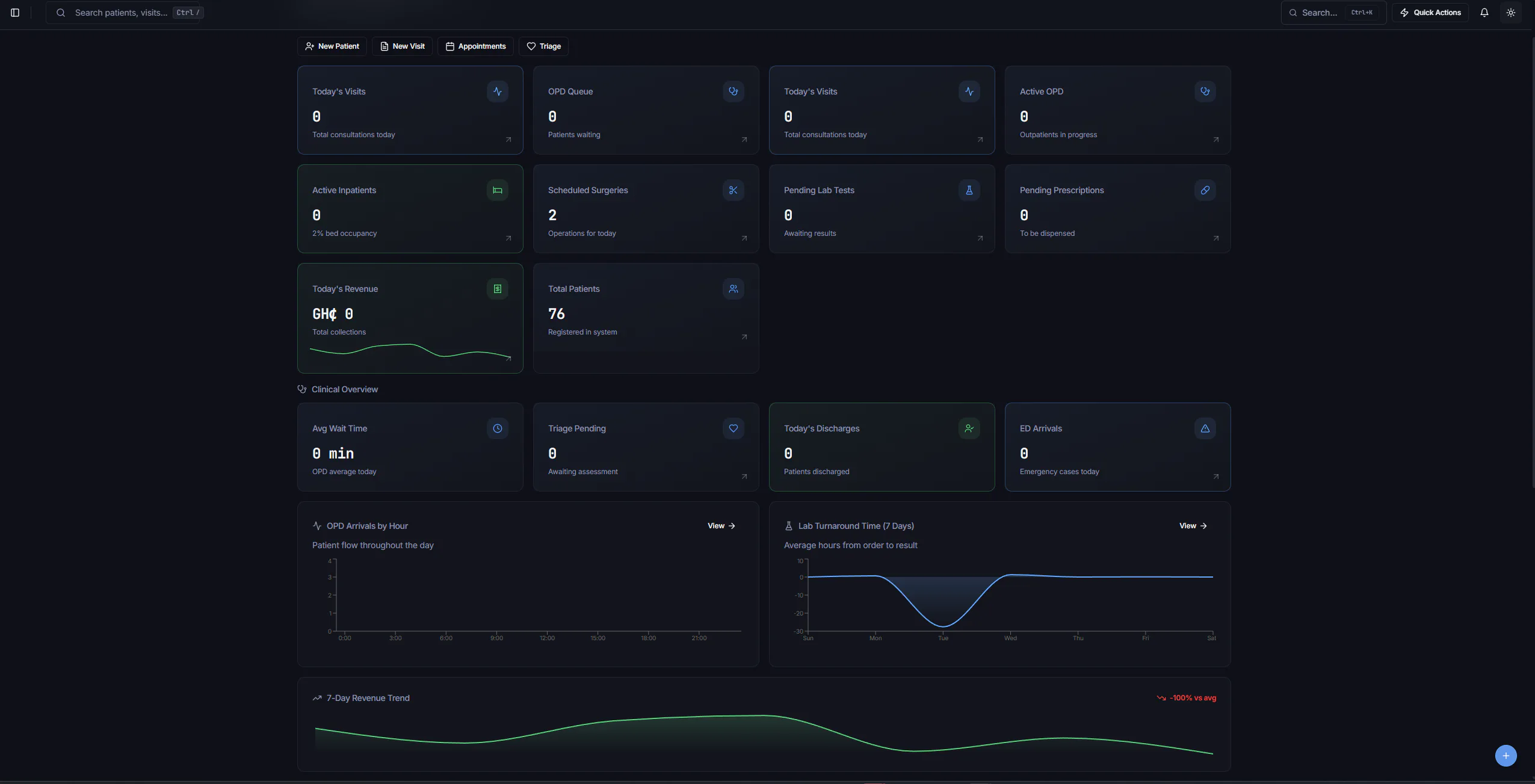Click the 7-Day Revenue Trend heading
The image size is (1535, 784).
click(x=368, y=698)
